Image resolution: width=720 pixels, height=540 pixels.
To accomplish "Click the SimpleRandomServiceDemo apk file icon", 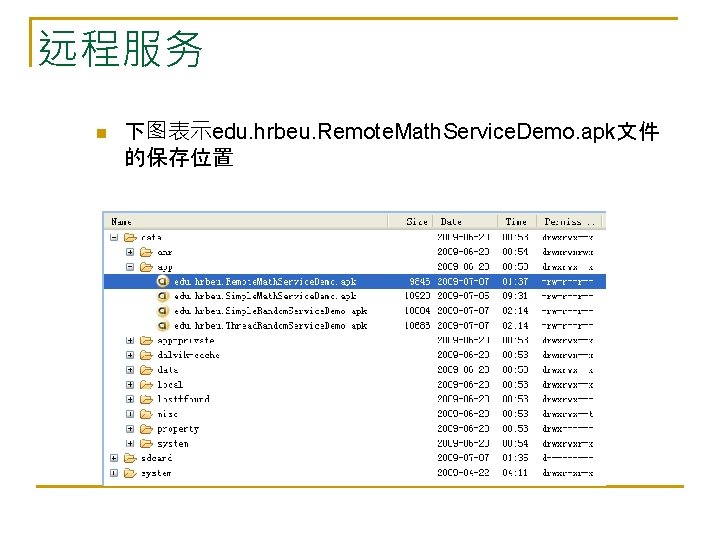I will click(x=163, y=311).
